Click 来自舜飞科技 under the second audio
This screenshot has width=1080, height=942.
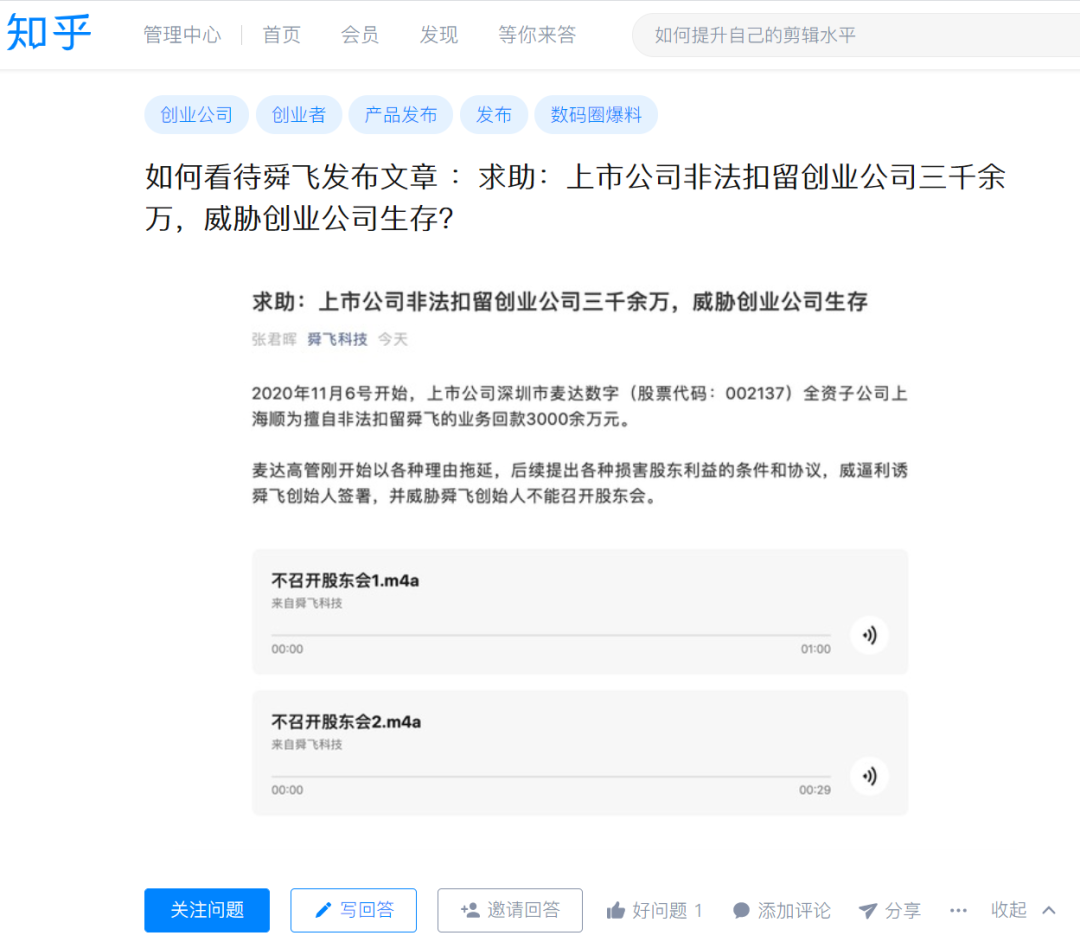point(307,744)
